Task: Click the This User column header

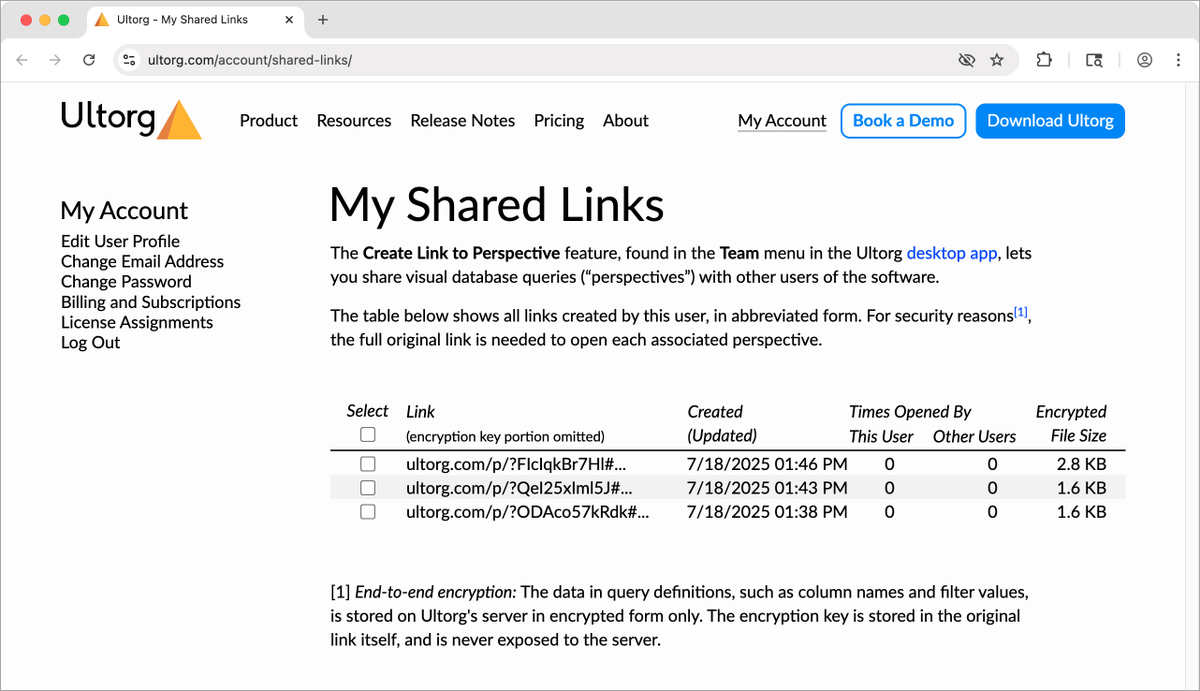Action: click(x=881, y=436)
